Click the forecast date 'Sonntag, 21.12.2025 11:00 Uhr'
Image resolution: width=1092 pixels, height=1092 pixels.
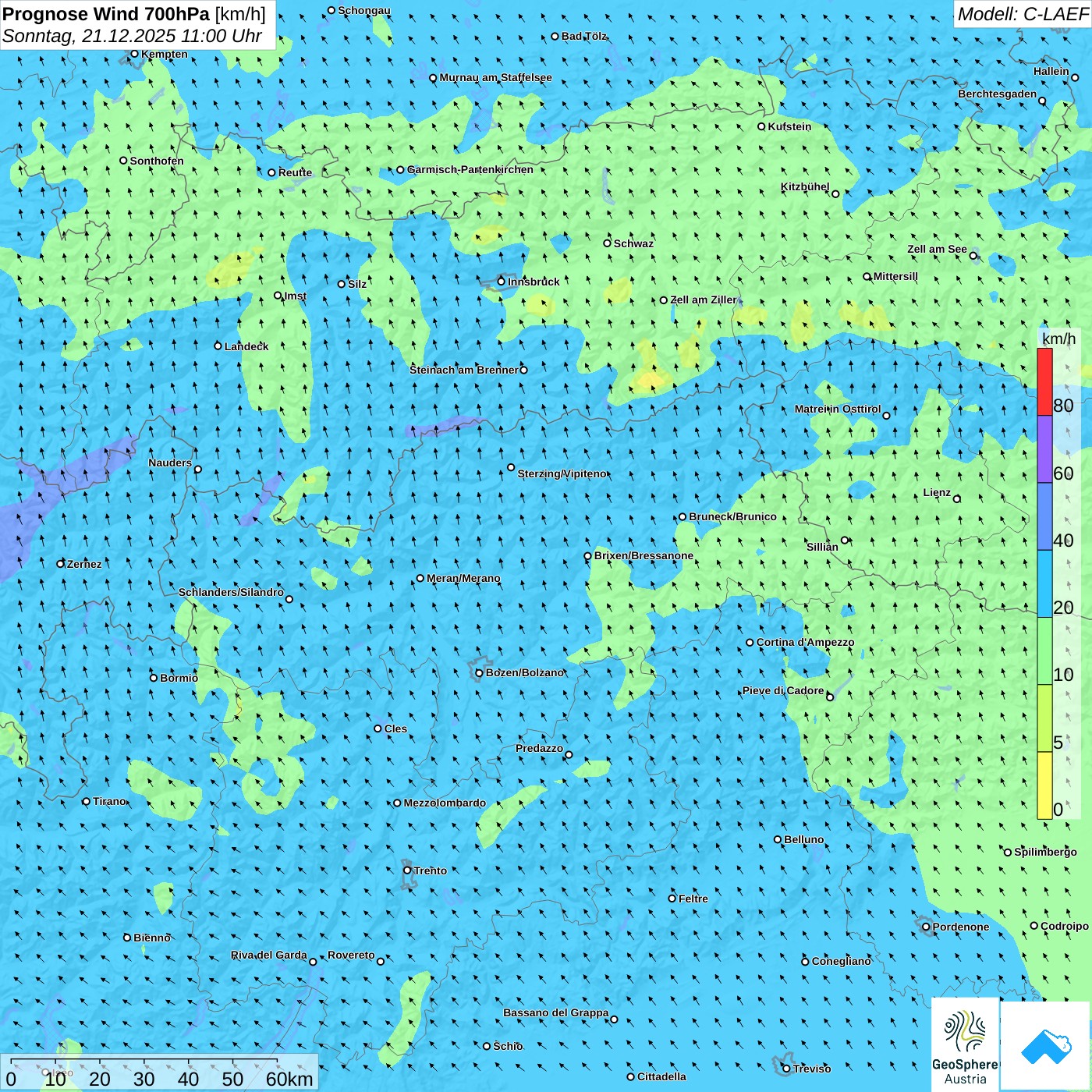point(132,36)
